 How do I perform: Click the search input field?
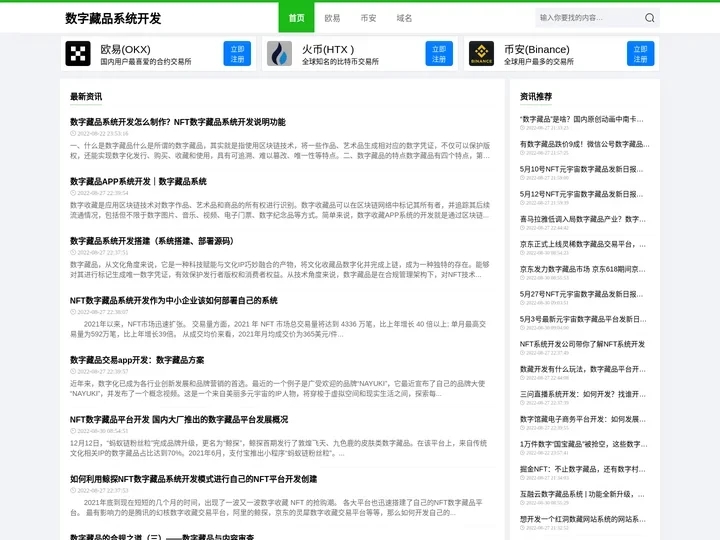590,18
